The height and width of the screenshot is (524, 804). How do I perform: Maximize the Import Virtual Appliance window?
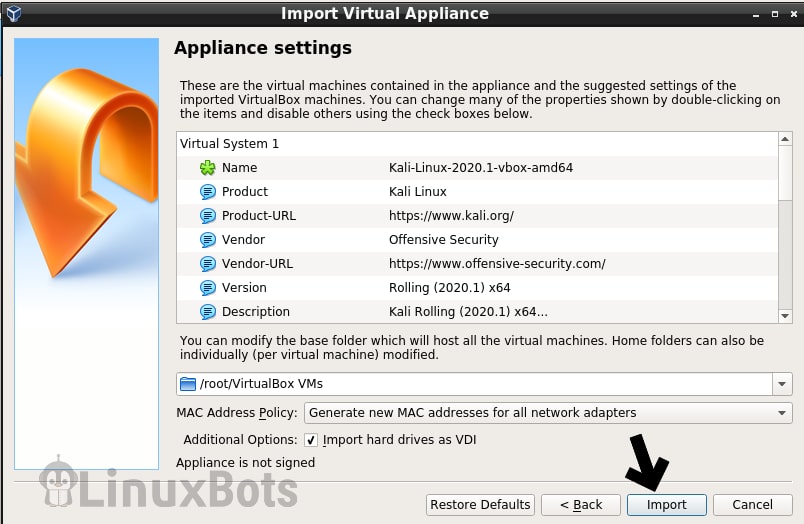[775, 14]
